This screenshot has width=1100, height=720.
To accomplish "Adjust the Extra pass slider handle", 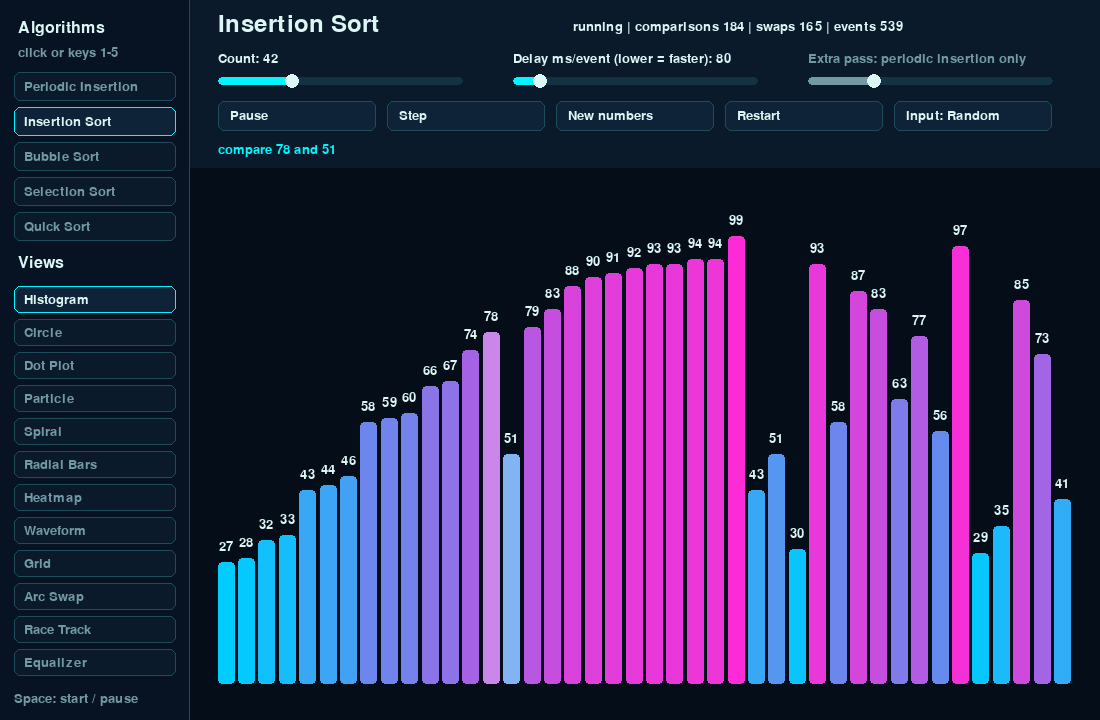I will click(873, 81).
